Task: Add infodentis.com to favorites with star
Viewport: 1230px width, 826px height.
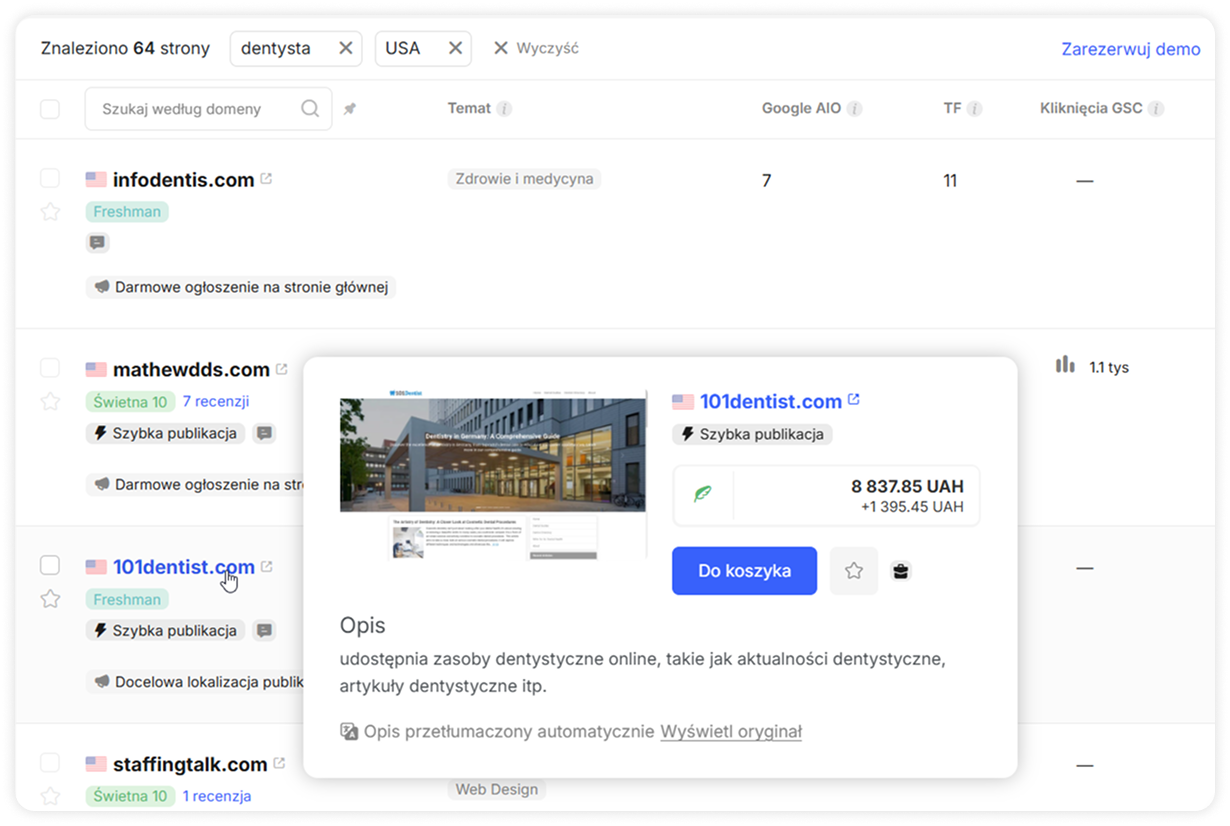Action: (50, 212)
